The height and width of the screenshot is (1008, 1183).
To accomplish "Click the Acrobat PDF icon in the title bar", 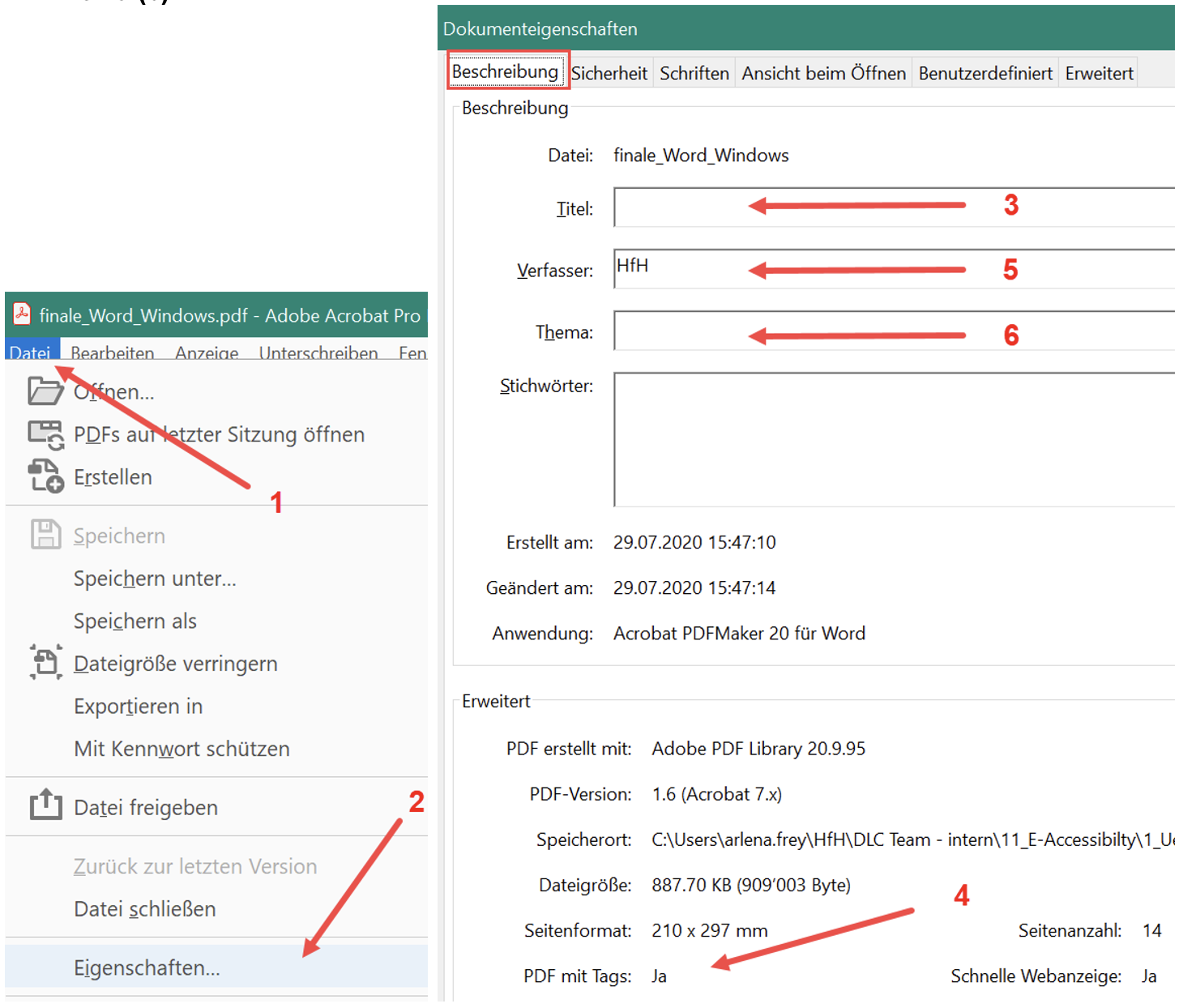I will pyautogui.click(x=20, y=314).
